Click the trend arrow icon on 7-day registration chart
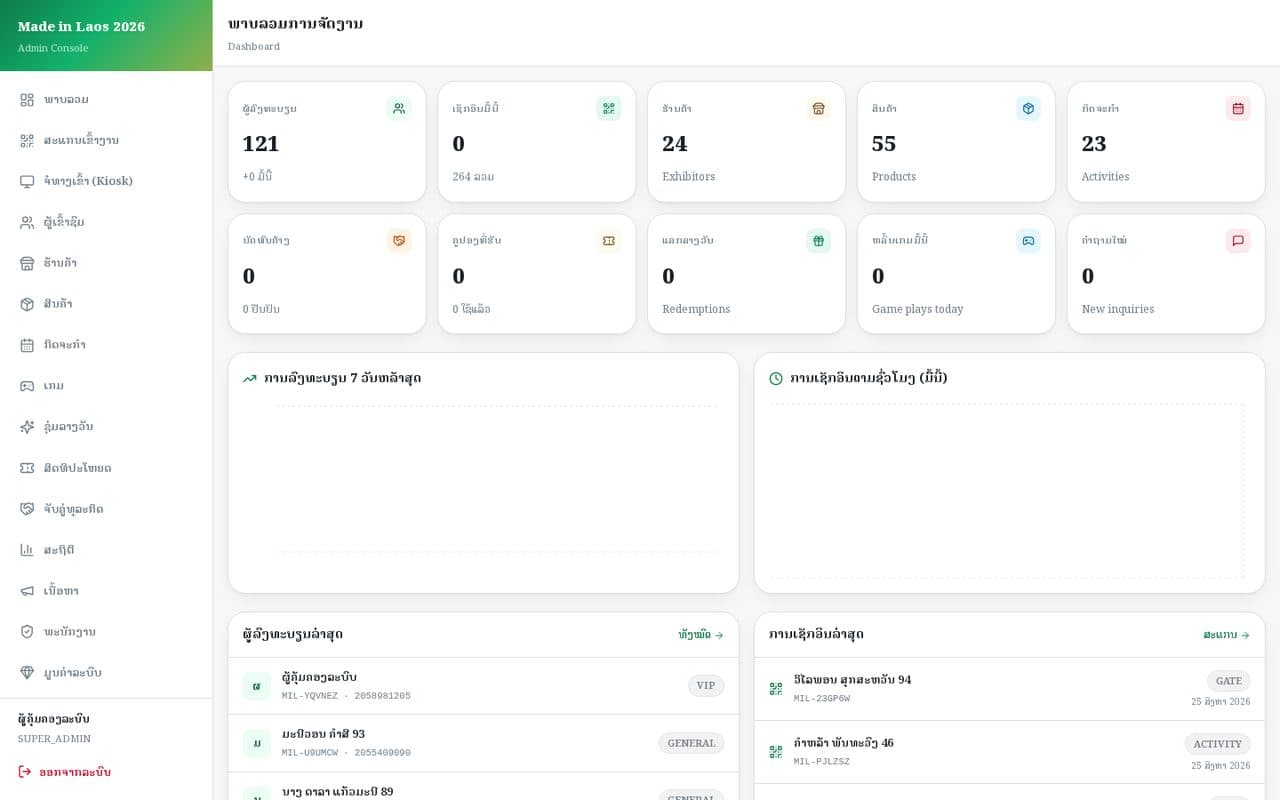This screenshot has height=800, width=1280. point(250,379)
